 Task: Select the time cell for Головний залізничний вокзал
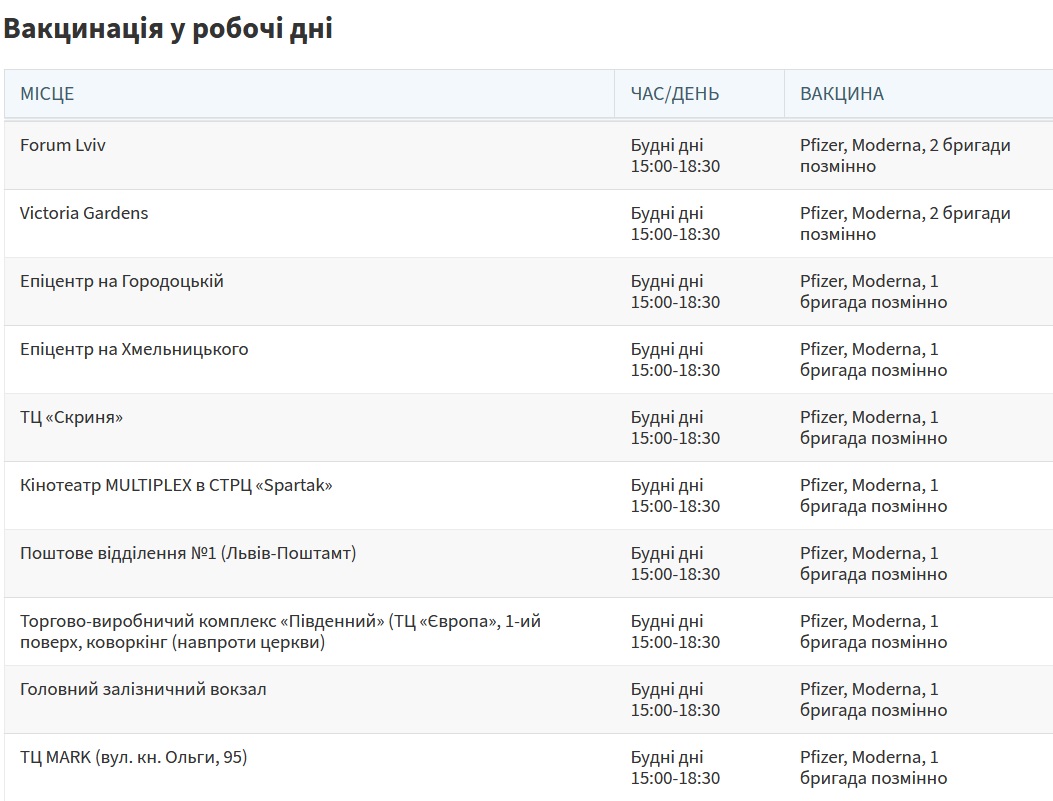pyautogui.click(x=675, y=700)
